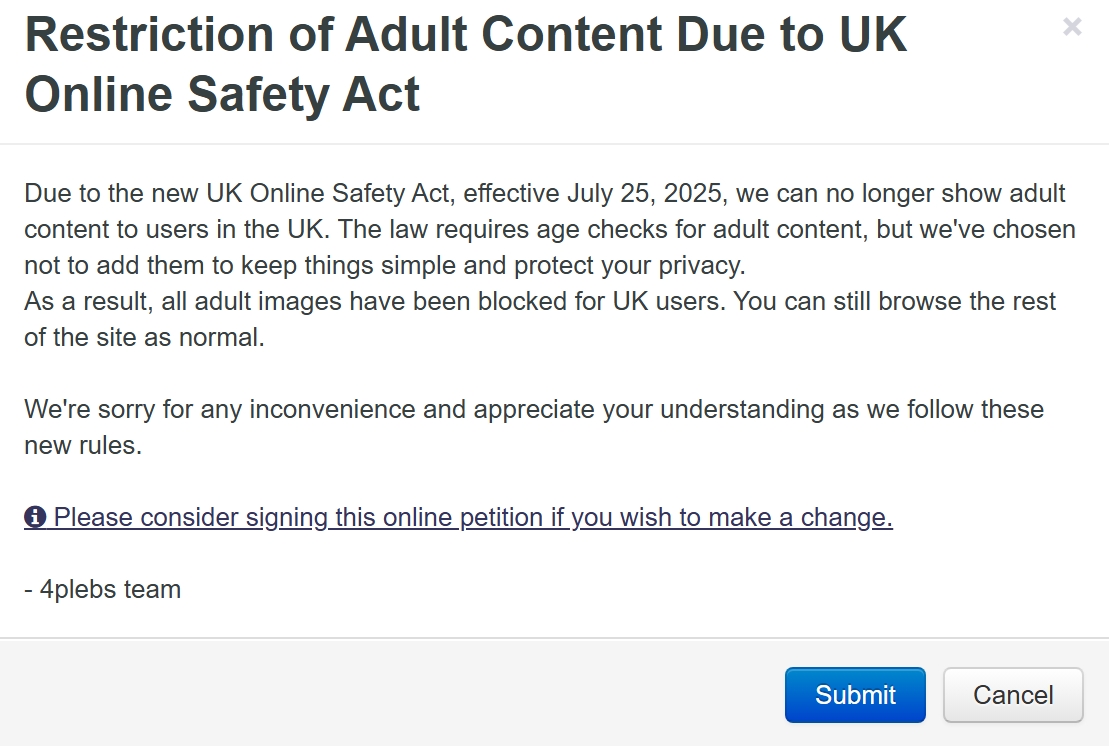Click the "- 4plebs team" signature line
Screen dimensions: 1109x746
click(103, 589)
